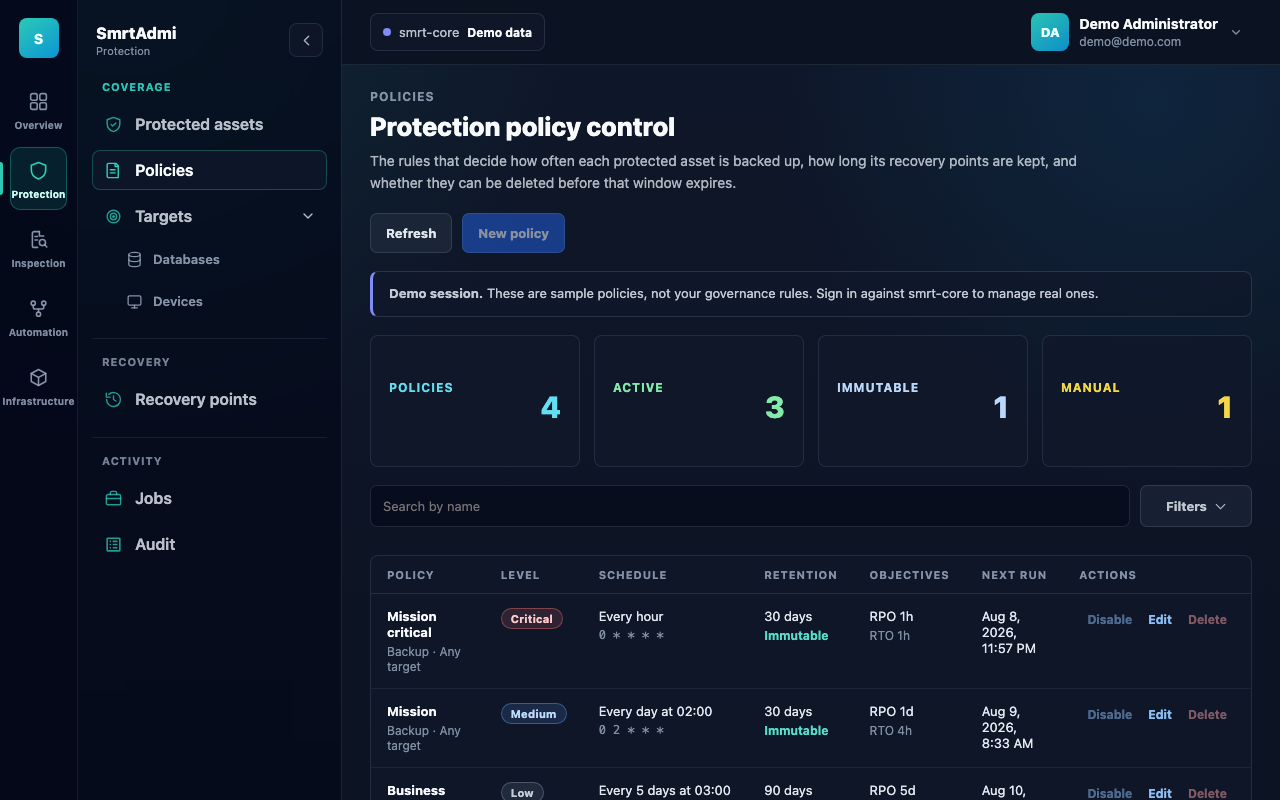Click the Protected assets shield icon

pos(114,125)
